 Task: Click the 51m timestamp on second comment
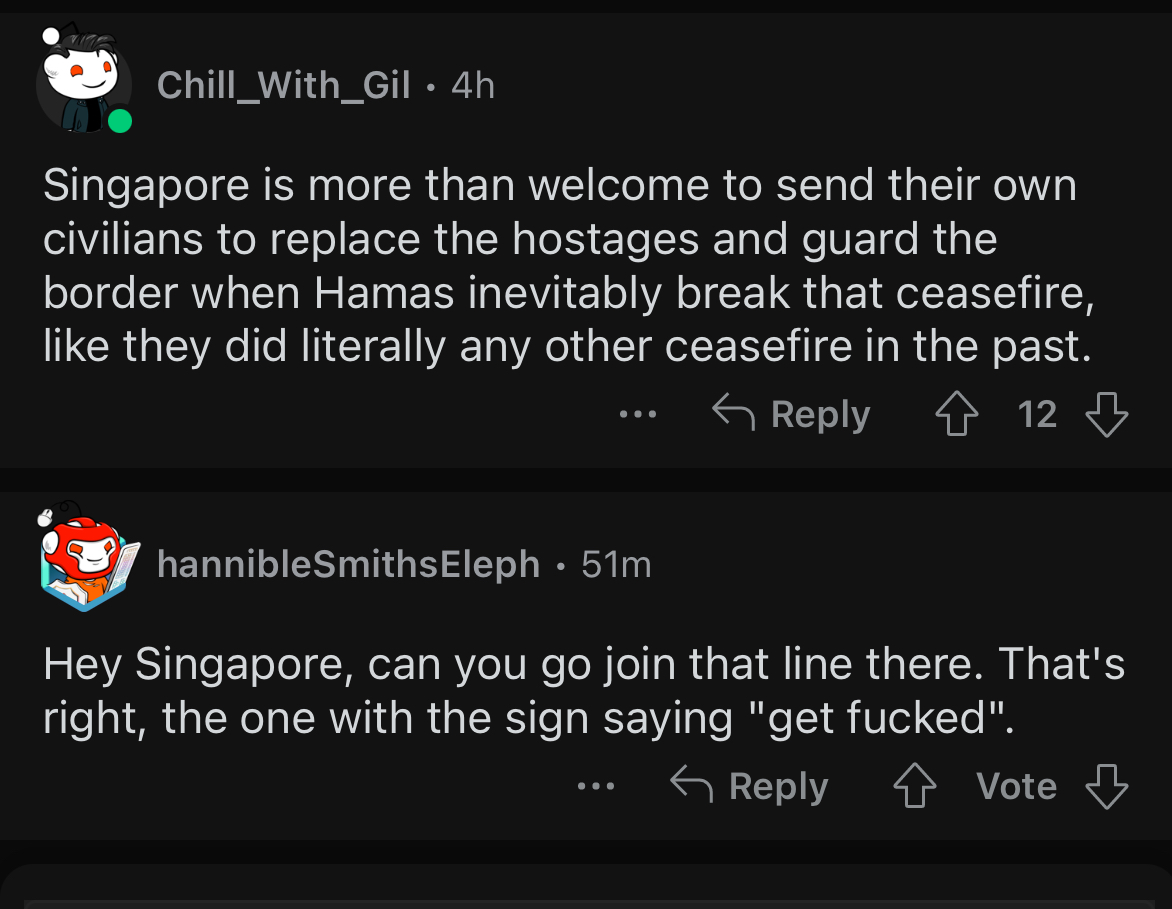pos(616,565)
